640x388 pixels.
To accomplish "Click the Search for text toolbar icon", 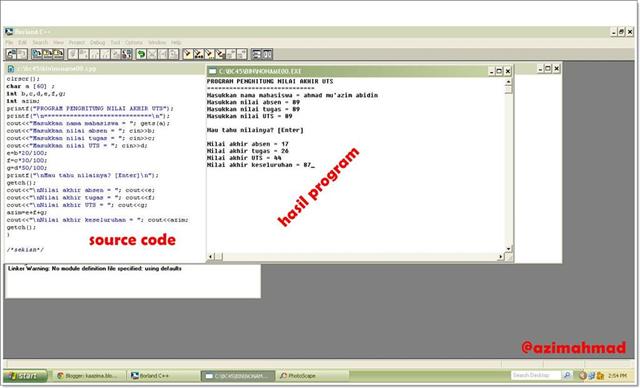I will (37, 54).
